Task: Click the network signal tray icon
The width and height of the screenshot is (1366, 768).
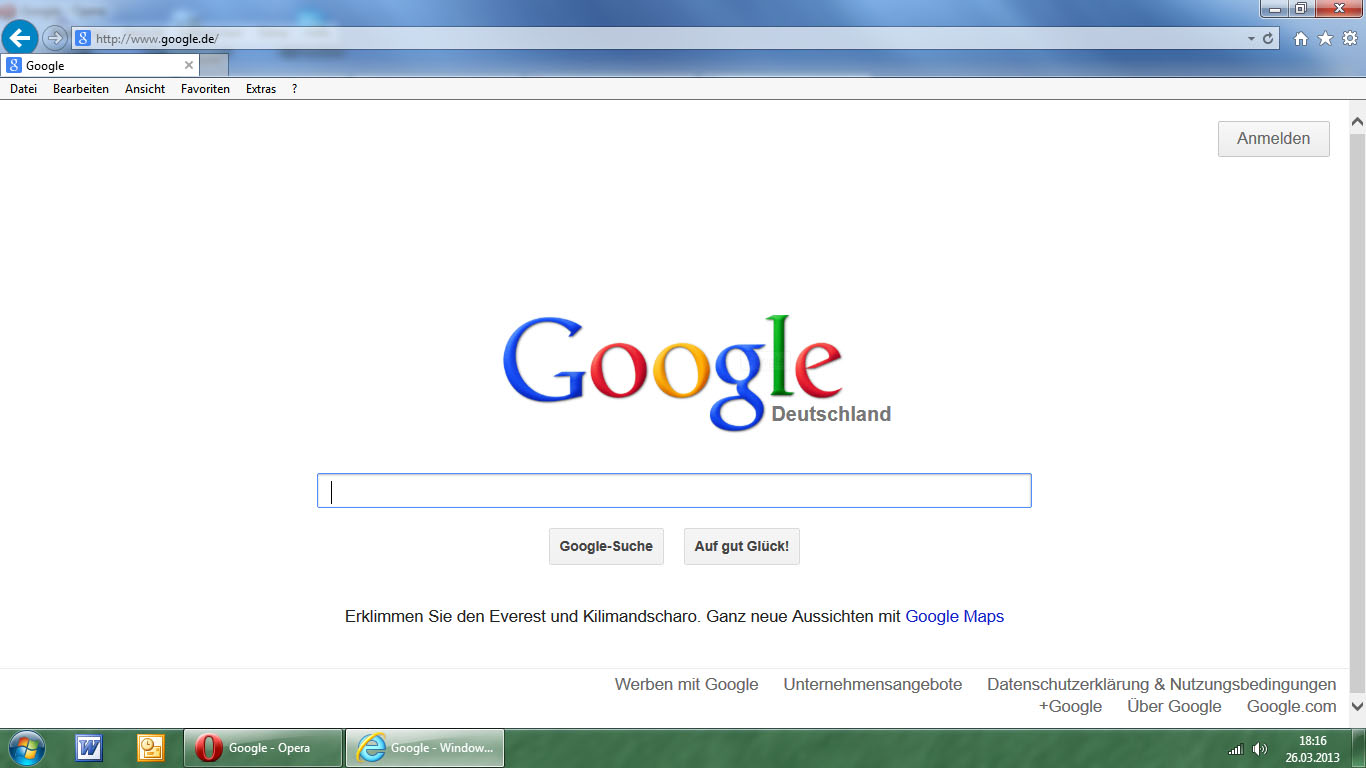Action: pos(1236,749)
